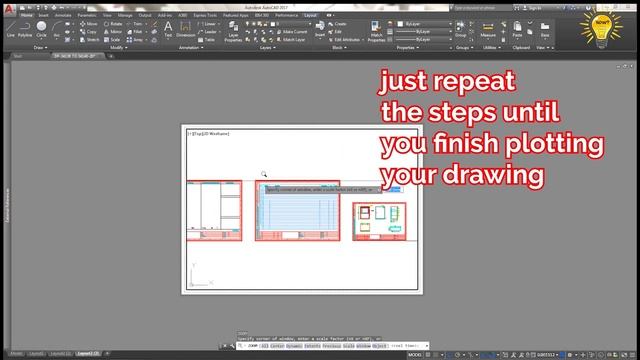Click in the help search field

(x=482, y=8)
